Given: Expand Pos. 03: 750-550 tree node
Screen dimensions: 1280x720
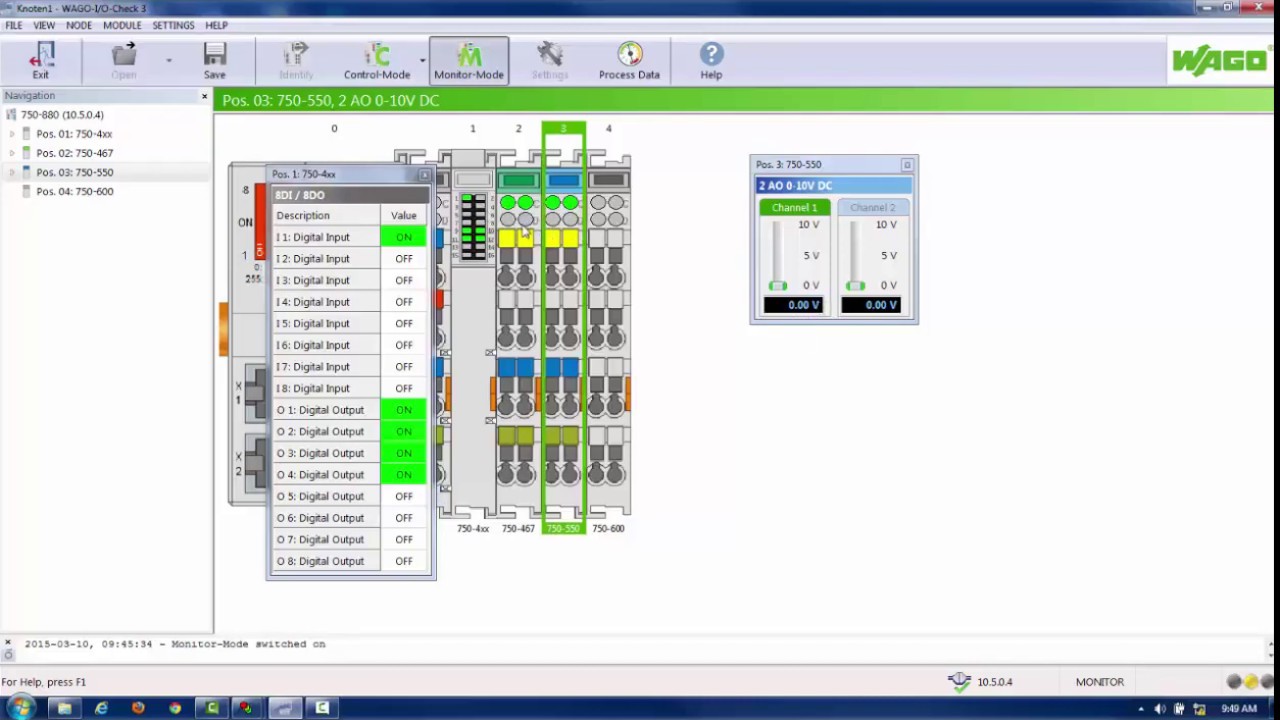Looking at the screenshot, I should tap(12, 172).
